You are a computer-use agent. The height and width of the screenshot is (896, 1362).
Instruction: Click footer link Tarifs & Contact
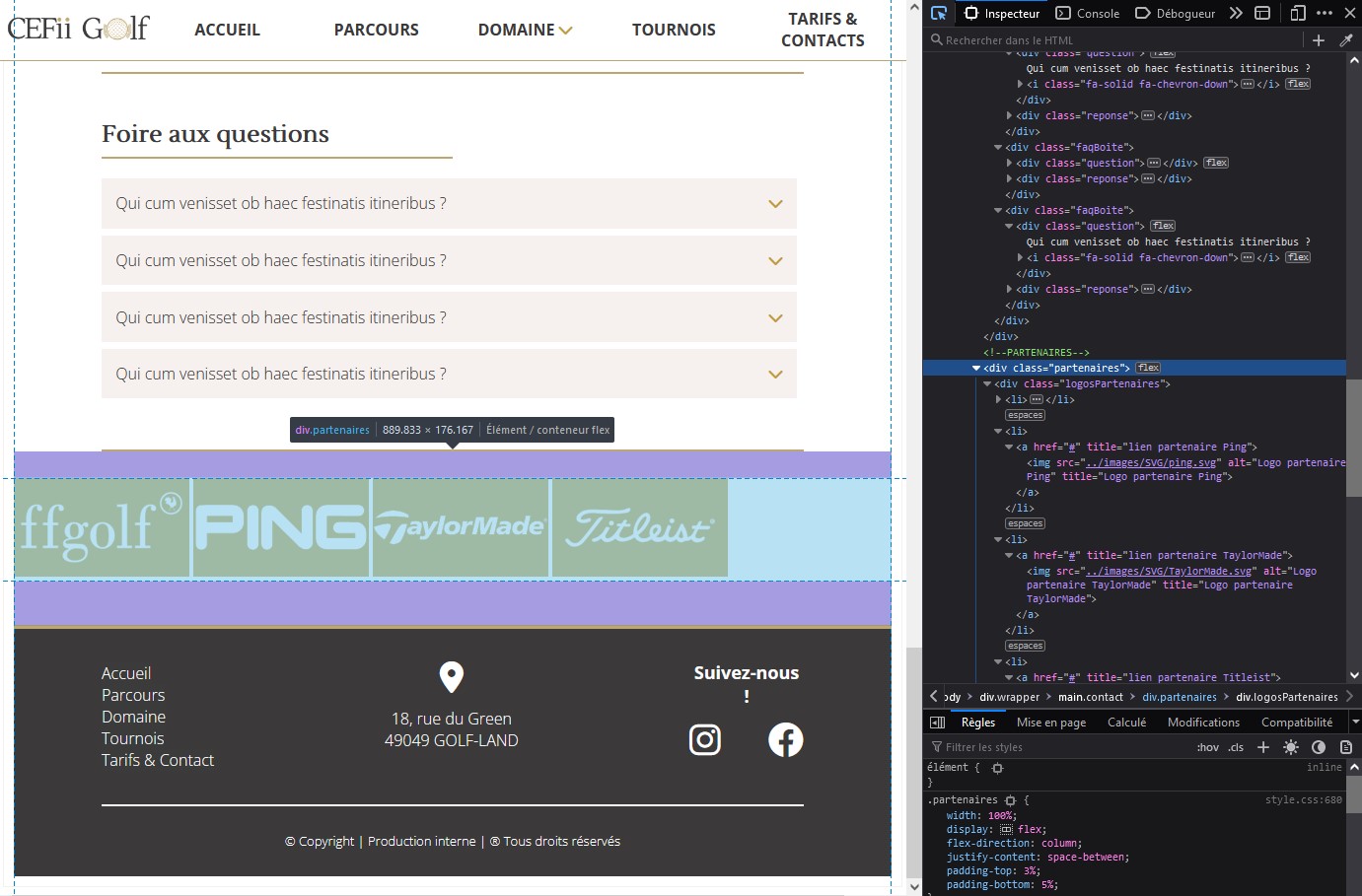(158, 760)
